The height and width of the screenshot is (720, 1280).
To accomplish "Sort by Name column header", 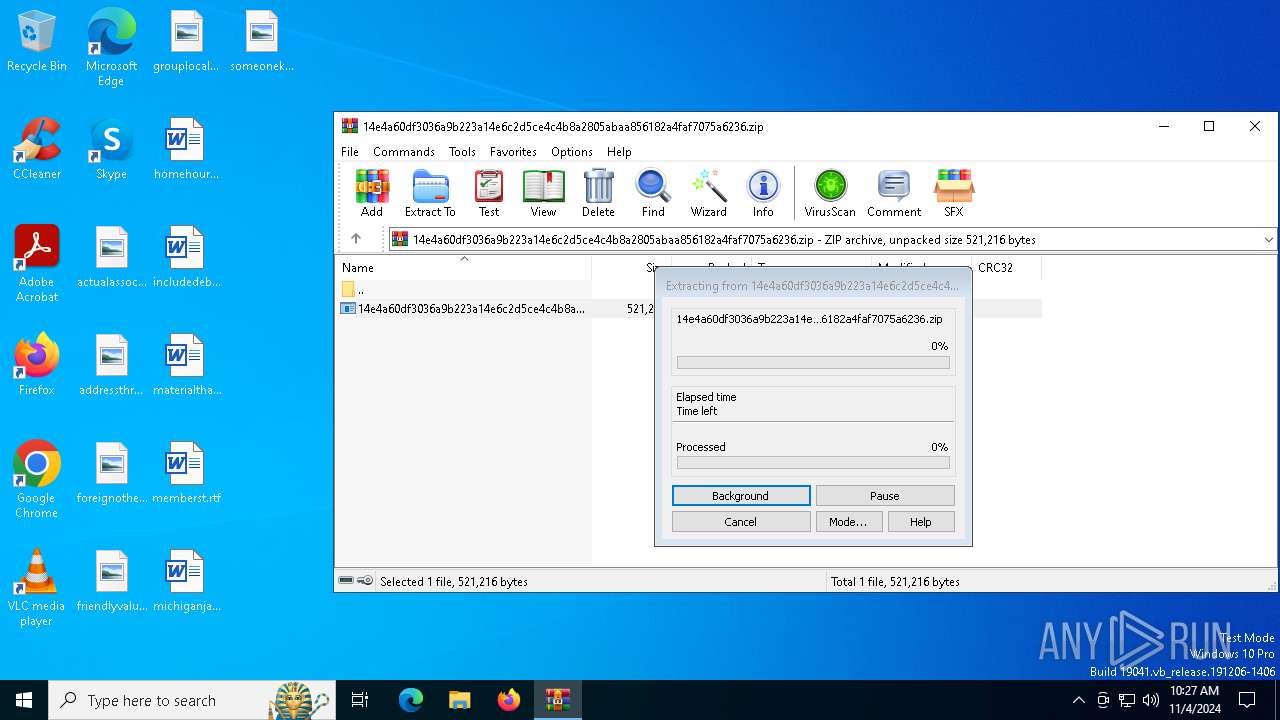I will coord(463,268).
